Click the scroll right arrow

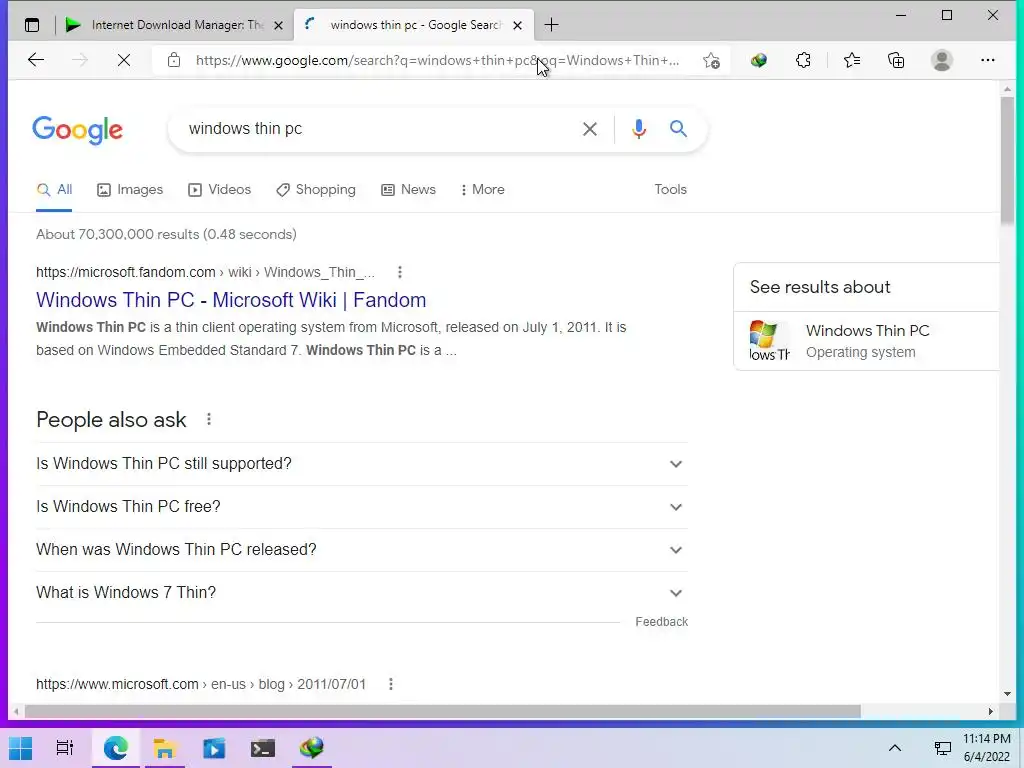[991, 711]
